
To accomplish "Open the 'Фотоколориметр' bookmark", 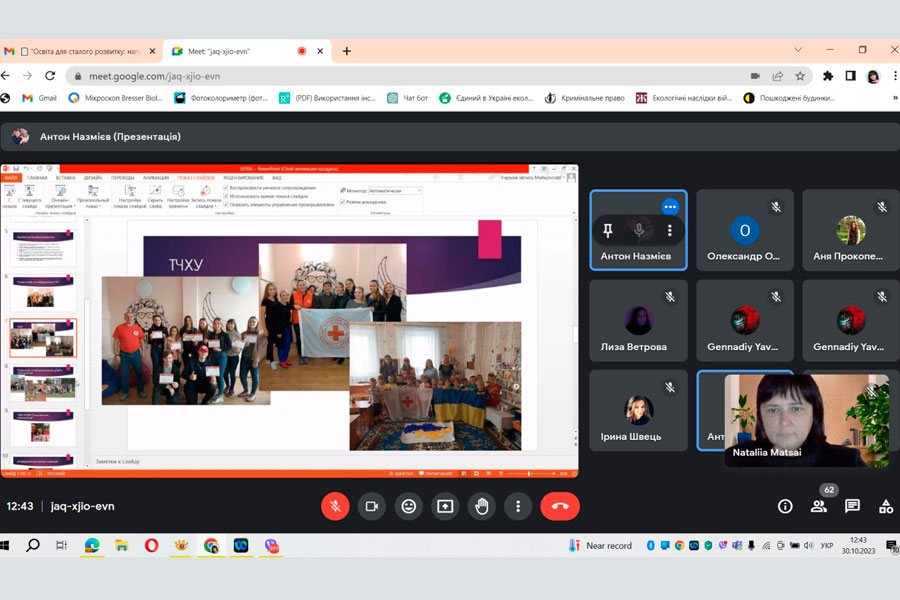I will [x=222, y=98].
